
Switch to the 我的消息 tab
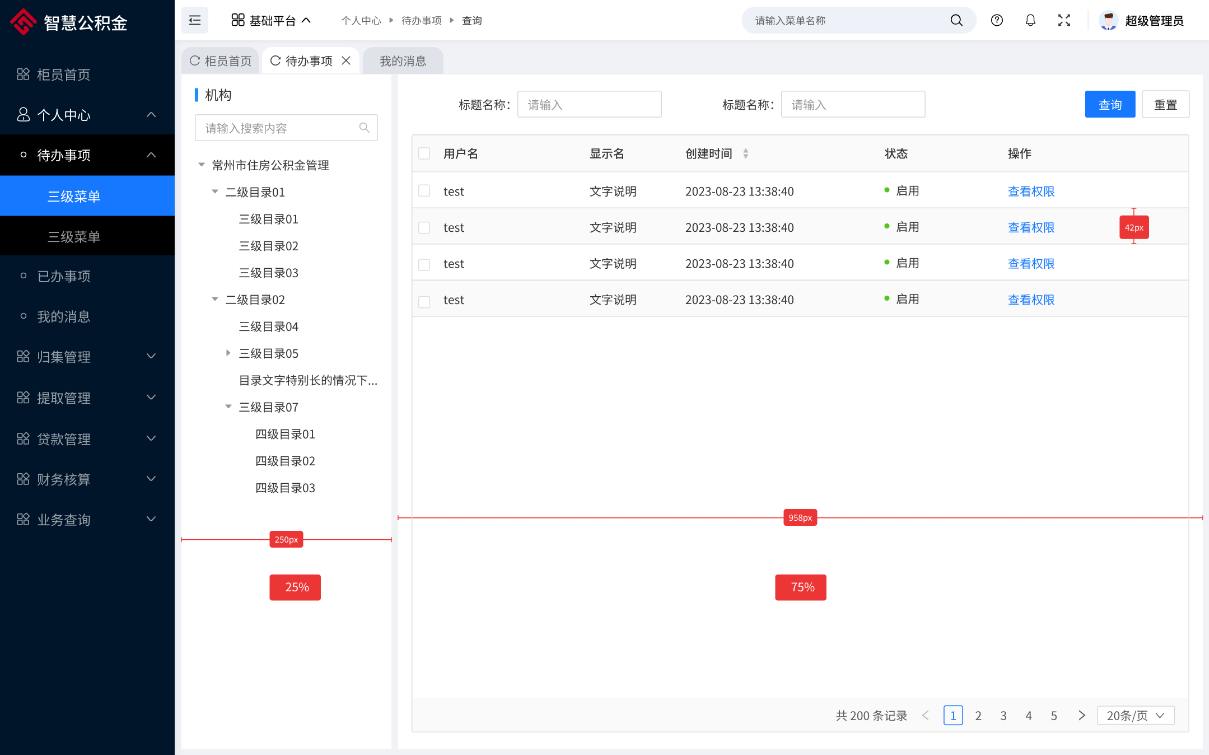[x=403, y=61]
